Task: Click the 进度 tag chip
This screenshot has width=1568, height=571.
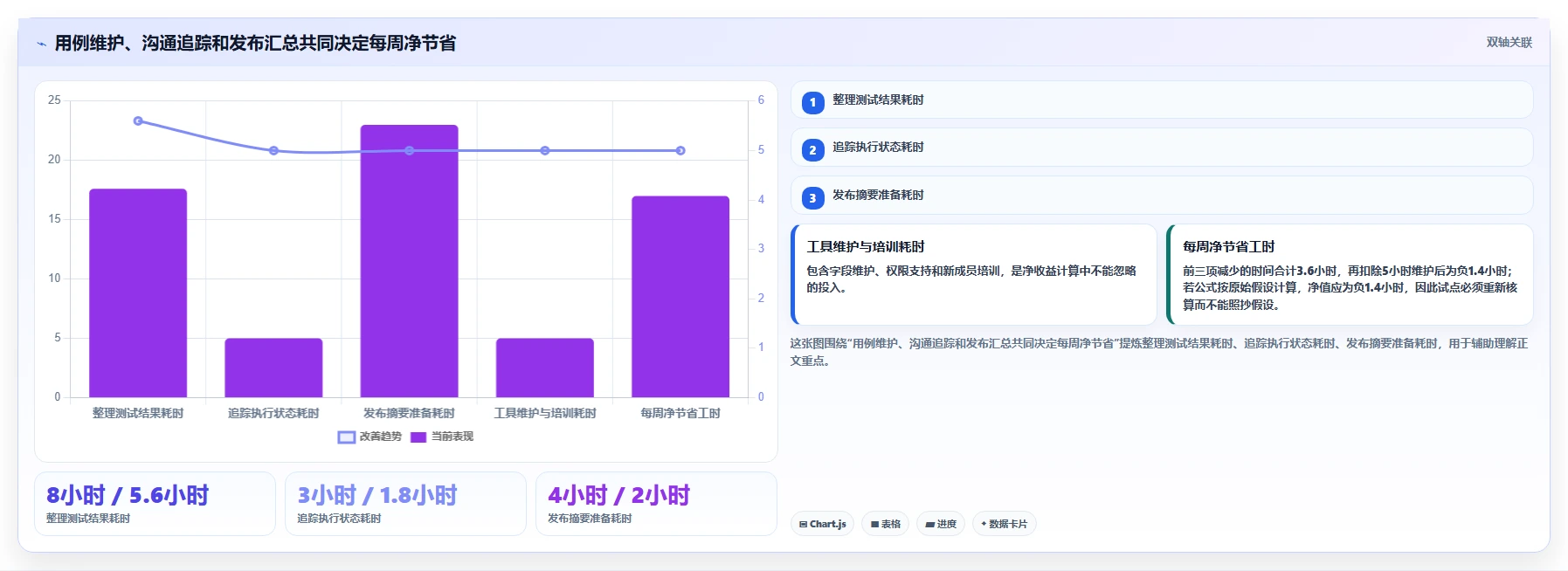Action: (x=941, y=524)
